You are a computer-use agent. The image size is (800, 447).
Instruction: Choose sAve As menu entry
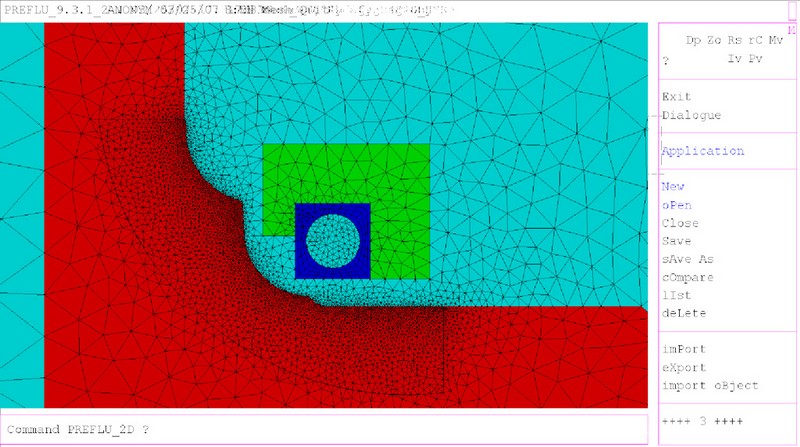[688, 259]
